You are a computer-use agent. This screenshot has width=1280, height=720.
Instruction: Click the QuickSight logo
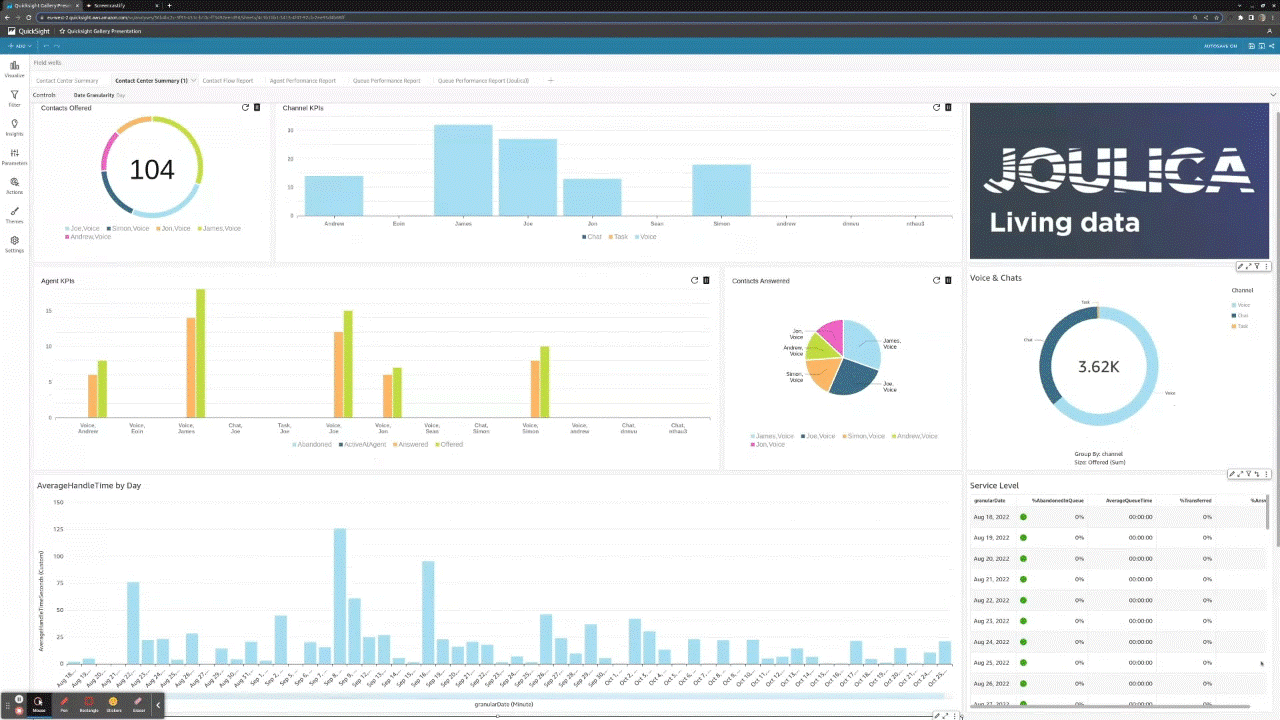[28, 31]
